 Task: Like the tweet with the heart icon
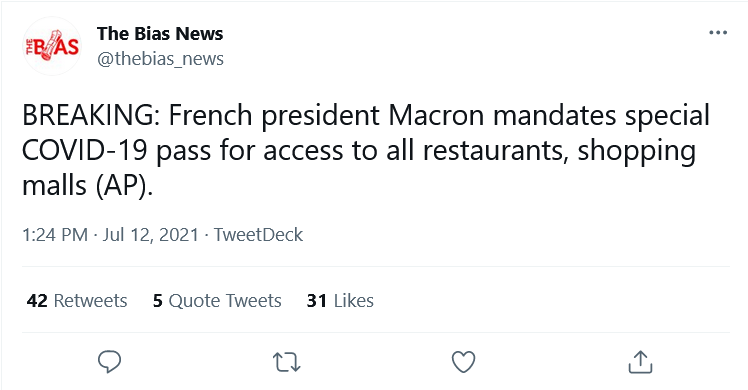pos(463,362)
